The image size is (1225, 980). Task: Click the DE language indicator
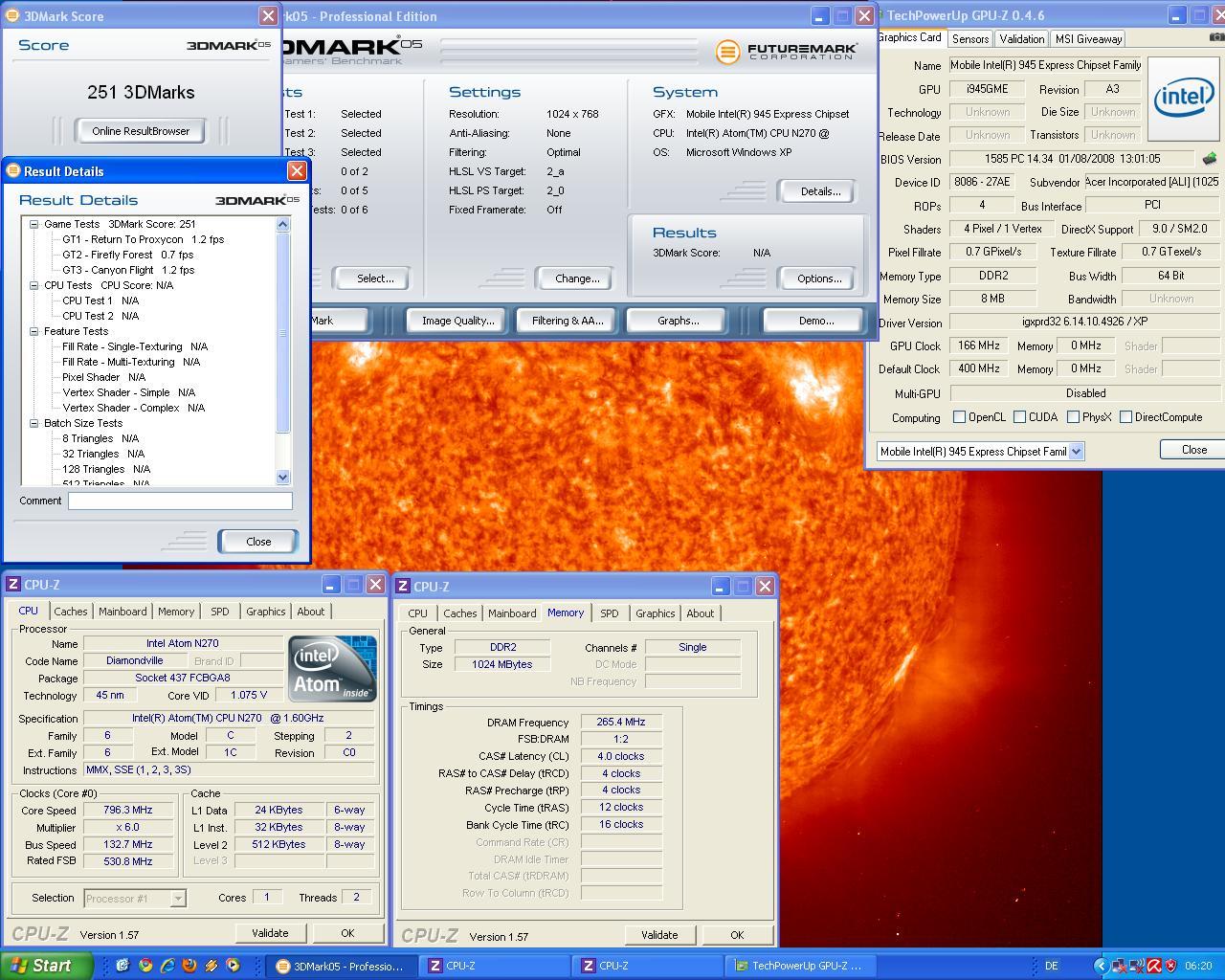point(1051,966)
